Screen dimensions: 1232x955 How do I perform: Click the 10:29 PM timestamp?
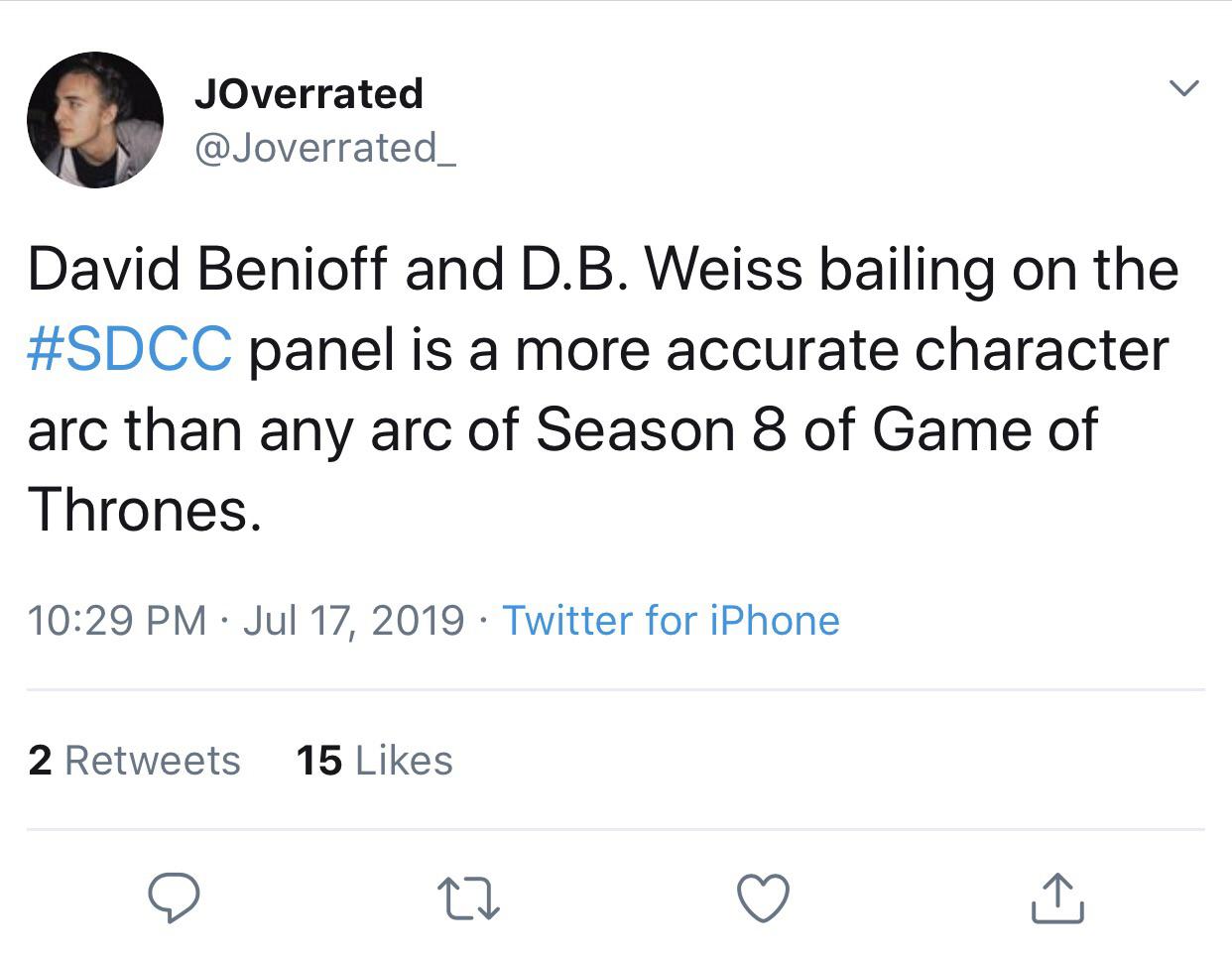coord(117,621)
